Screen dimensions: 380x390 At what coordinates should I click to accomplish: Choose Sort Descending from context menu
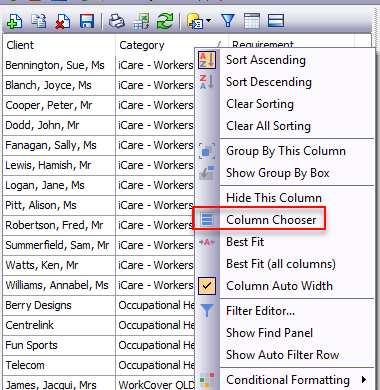click(x=269, y=82)
